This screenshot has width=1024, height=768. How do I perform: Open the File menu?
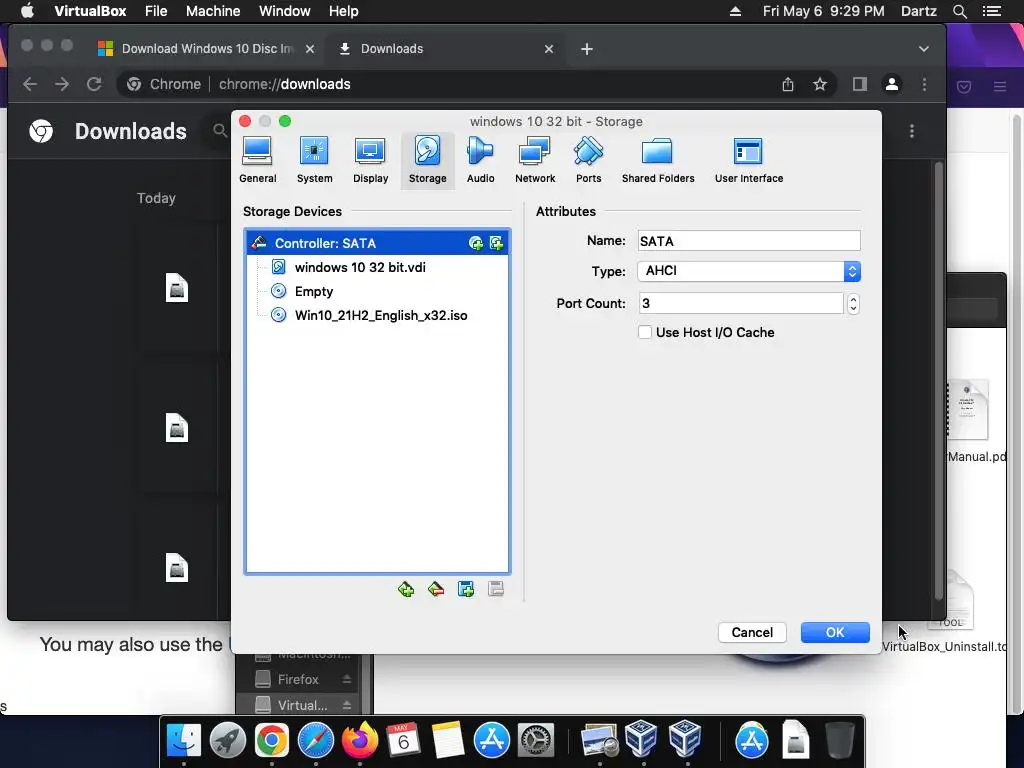pos(156,11)
